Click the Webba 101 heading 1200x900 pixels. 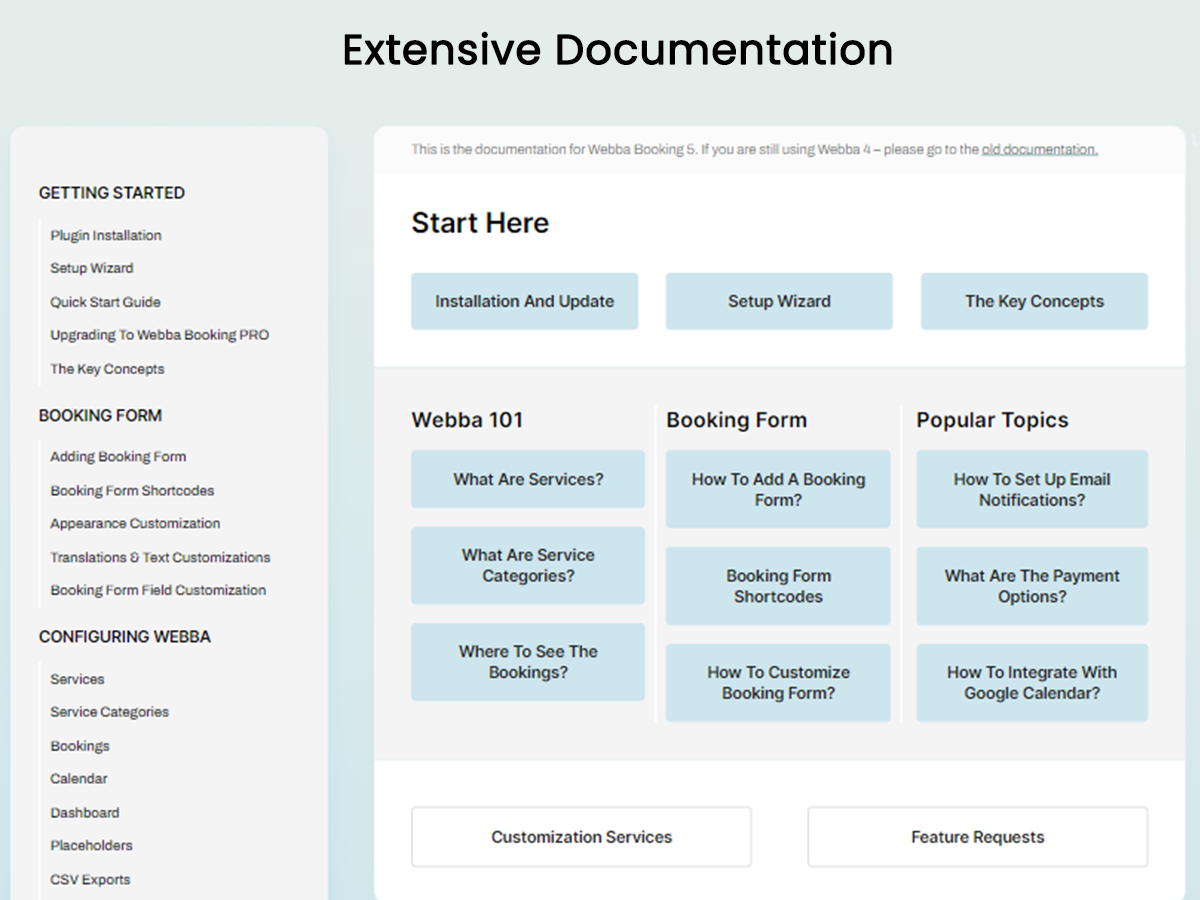467,420
